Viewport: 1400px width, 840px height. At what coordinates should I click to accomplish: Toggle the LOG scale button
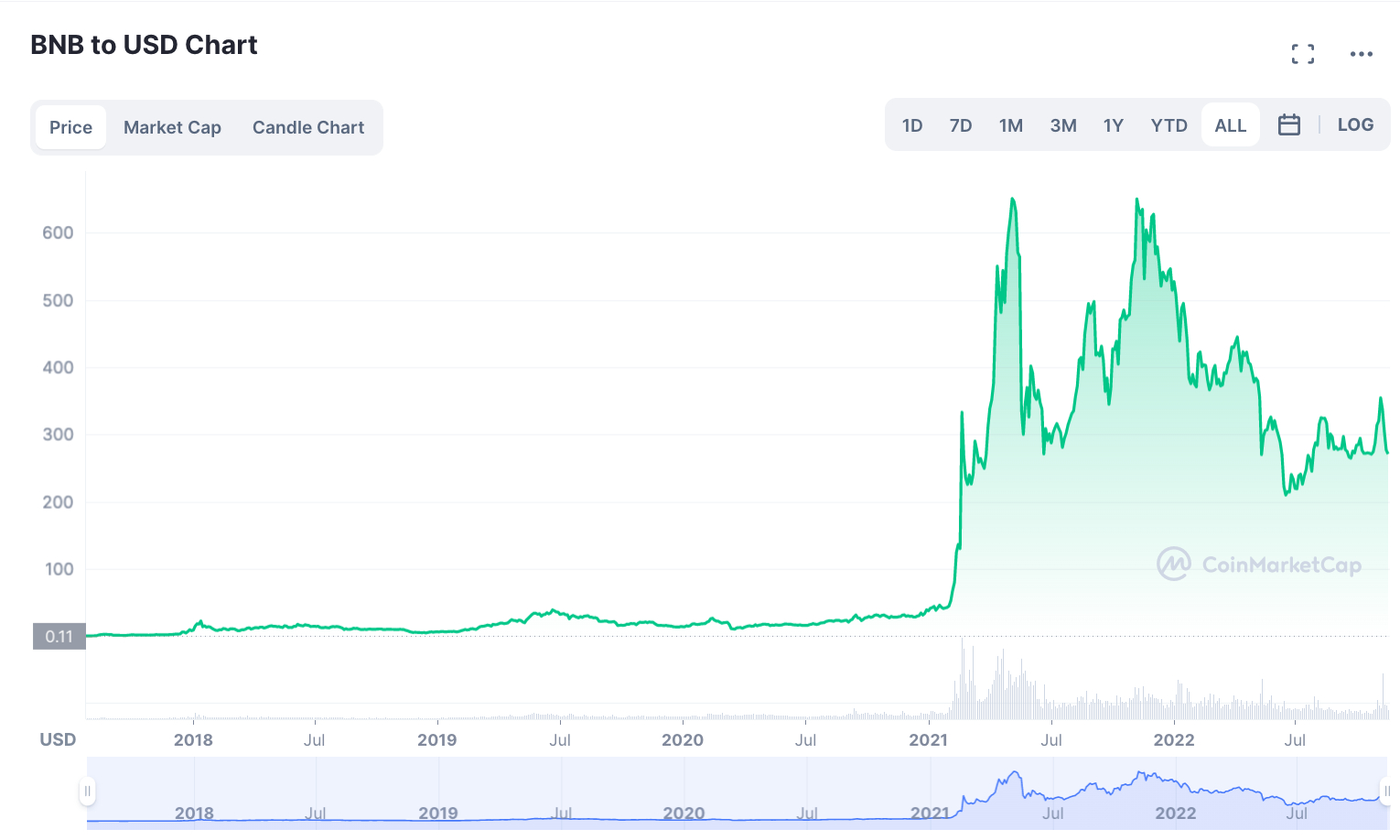coord(1355,124)
